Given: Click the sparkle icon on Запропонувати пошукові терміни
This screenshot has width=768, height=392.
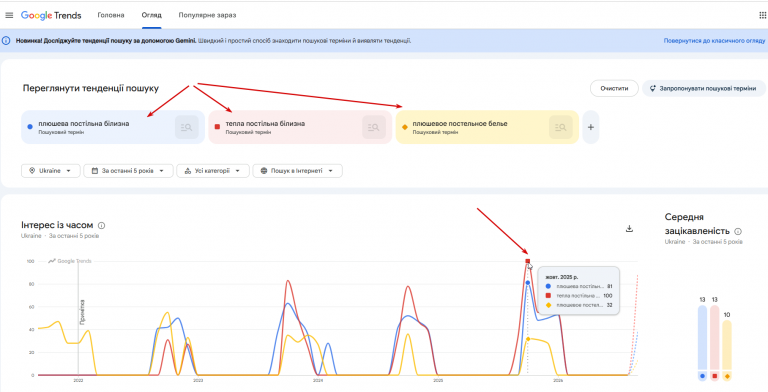Looking at the screenshot, I should point(652,89).
